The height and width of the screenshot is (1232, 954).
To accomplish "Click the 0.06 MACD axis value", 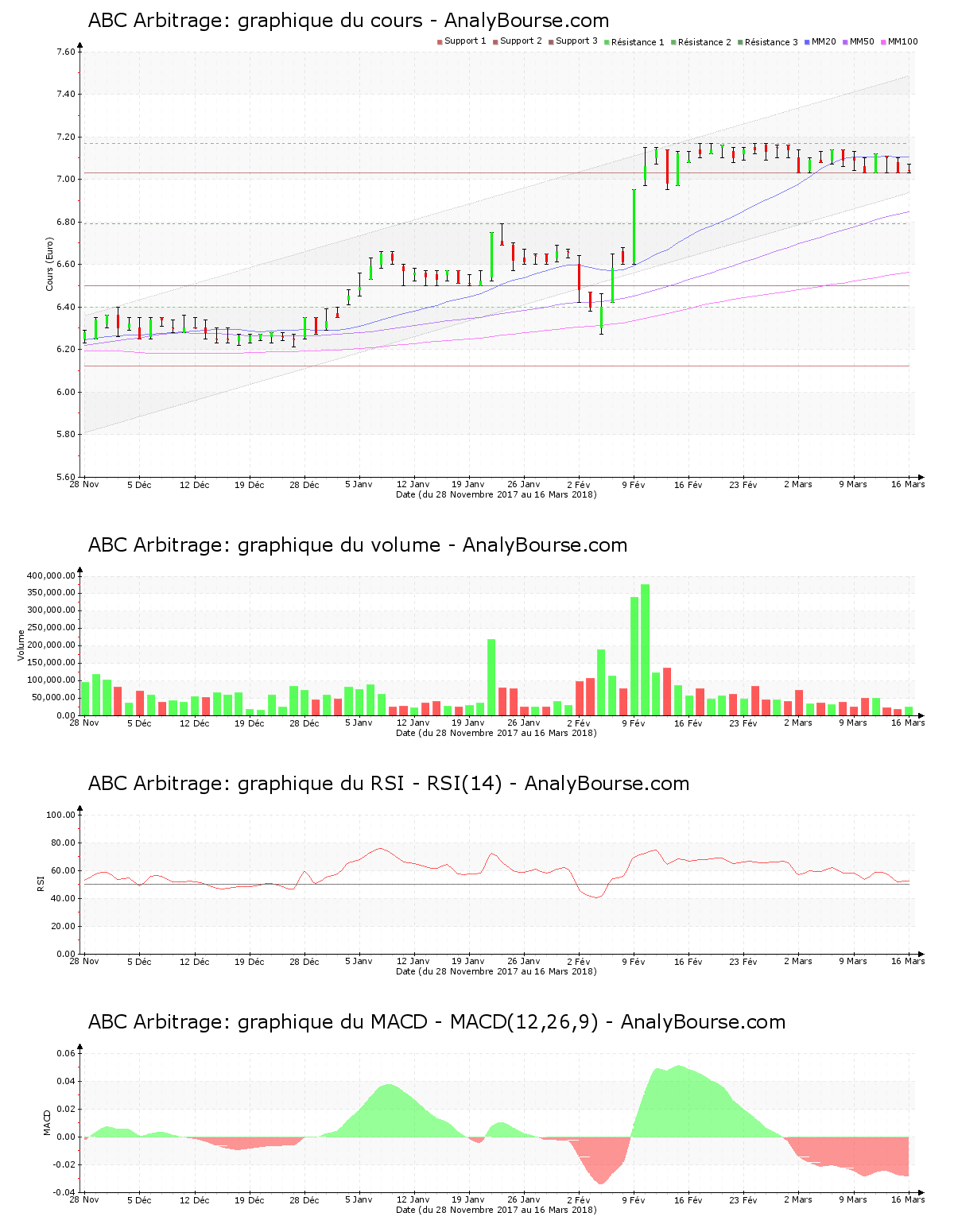I will [66, 1053].
